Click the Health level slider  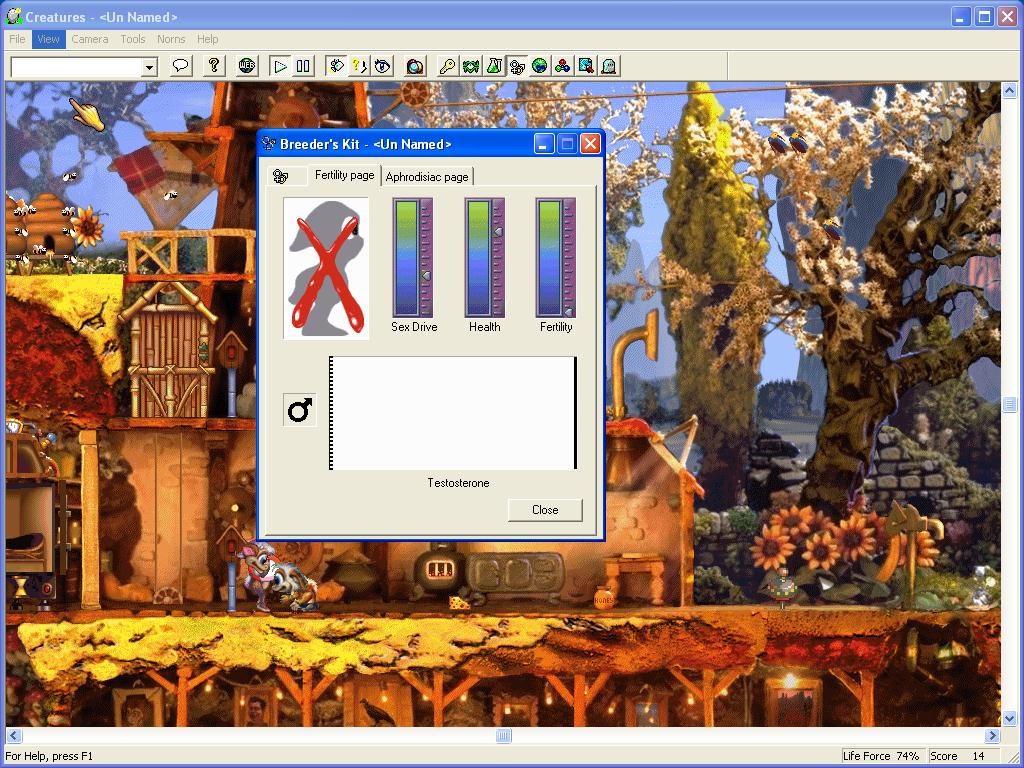coord(485,258)
